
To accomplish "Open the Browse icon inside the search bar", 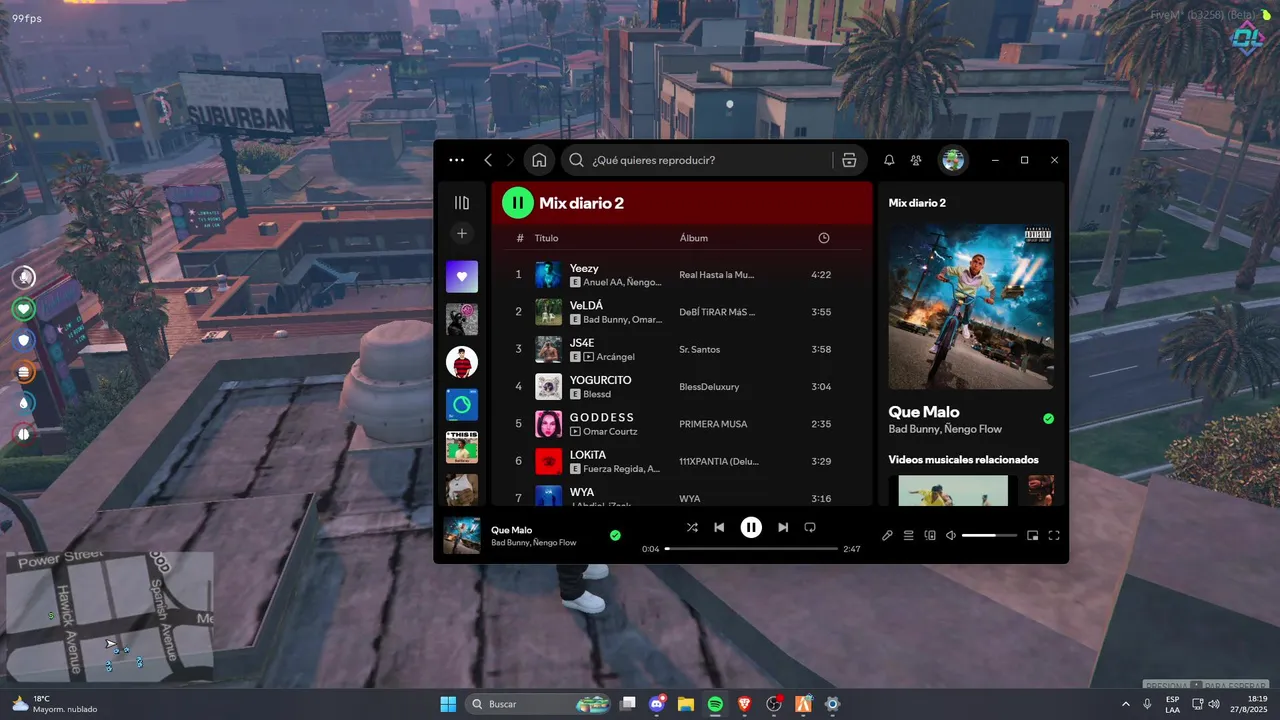I will 849,160.
